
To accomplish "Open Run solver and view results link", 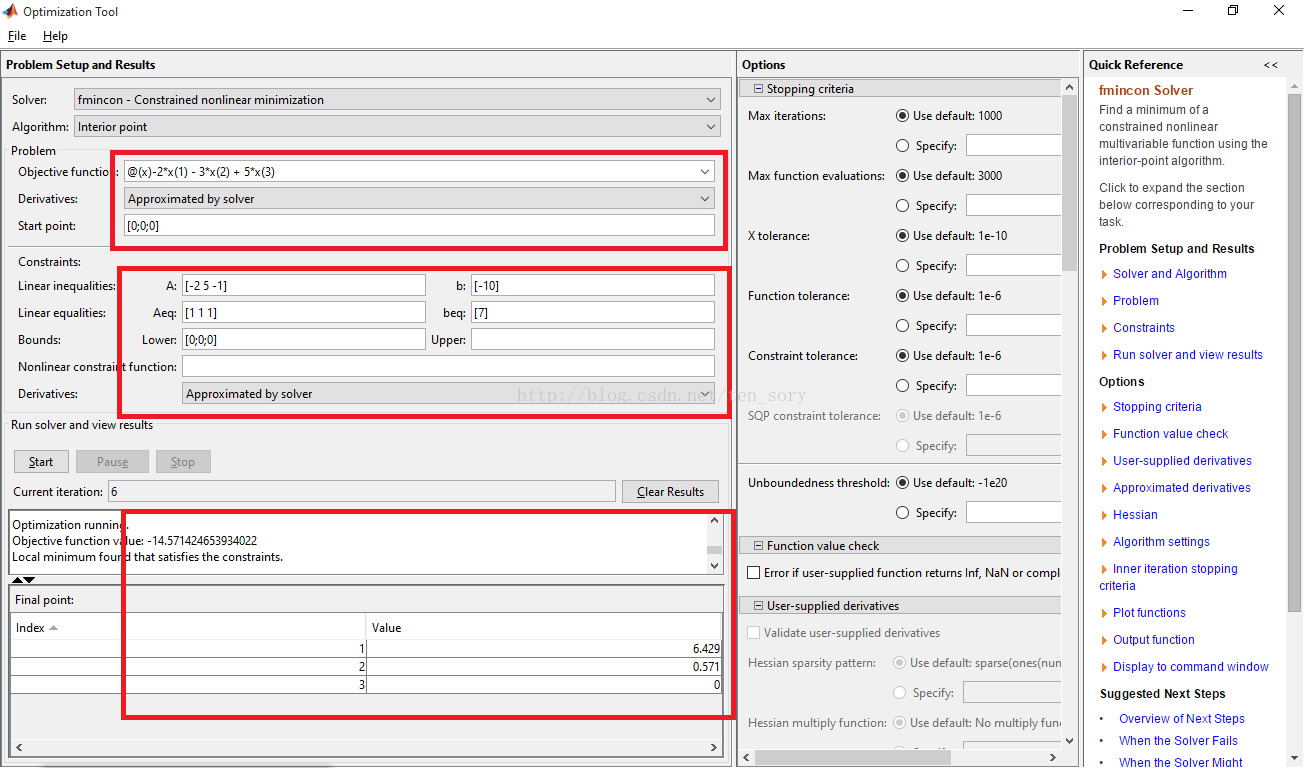I will [1188, 355].
